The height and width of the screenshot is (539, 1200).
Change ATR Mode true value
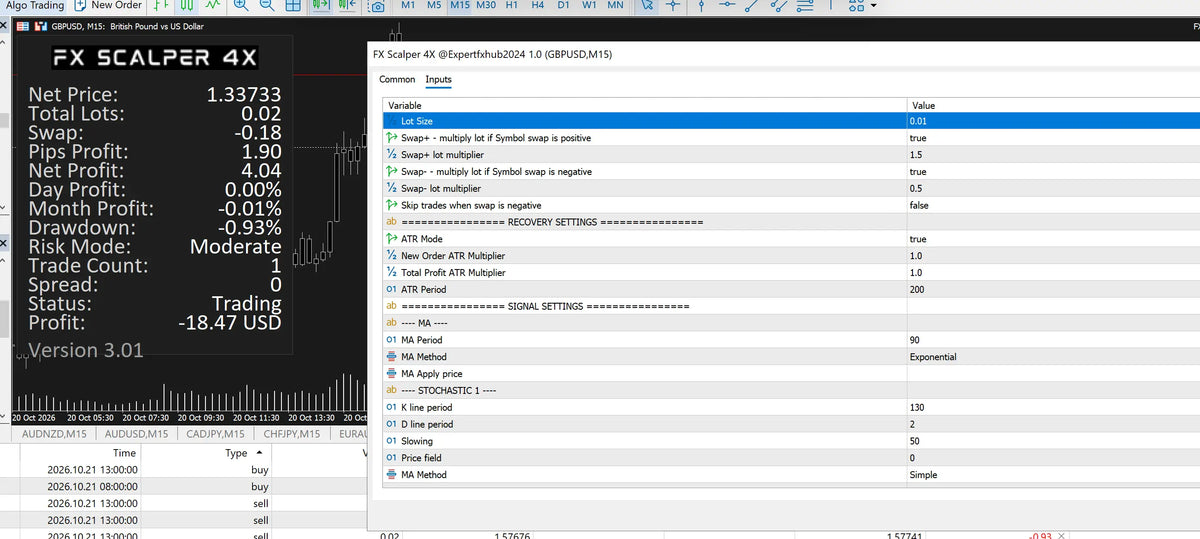[x=1054, y=239]
